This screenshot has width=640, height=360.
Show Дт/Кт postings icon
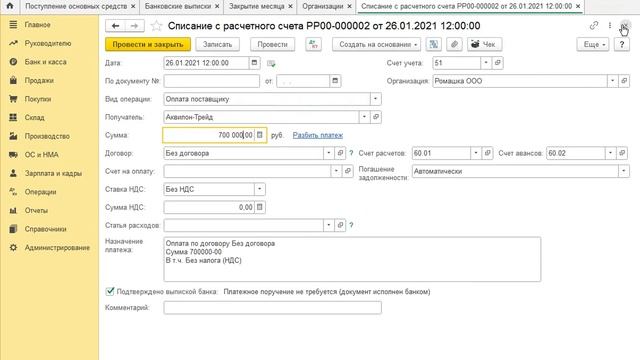tap(313, 44)
